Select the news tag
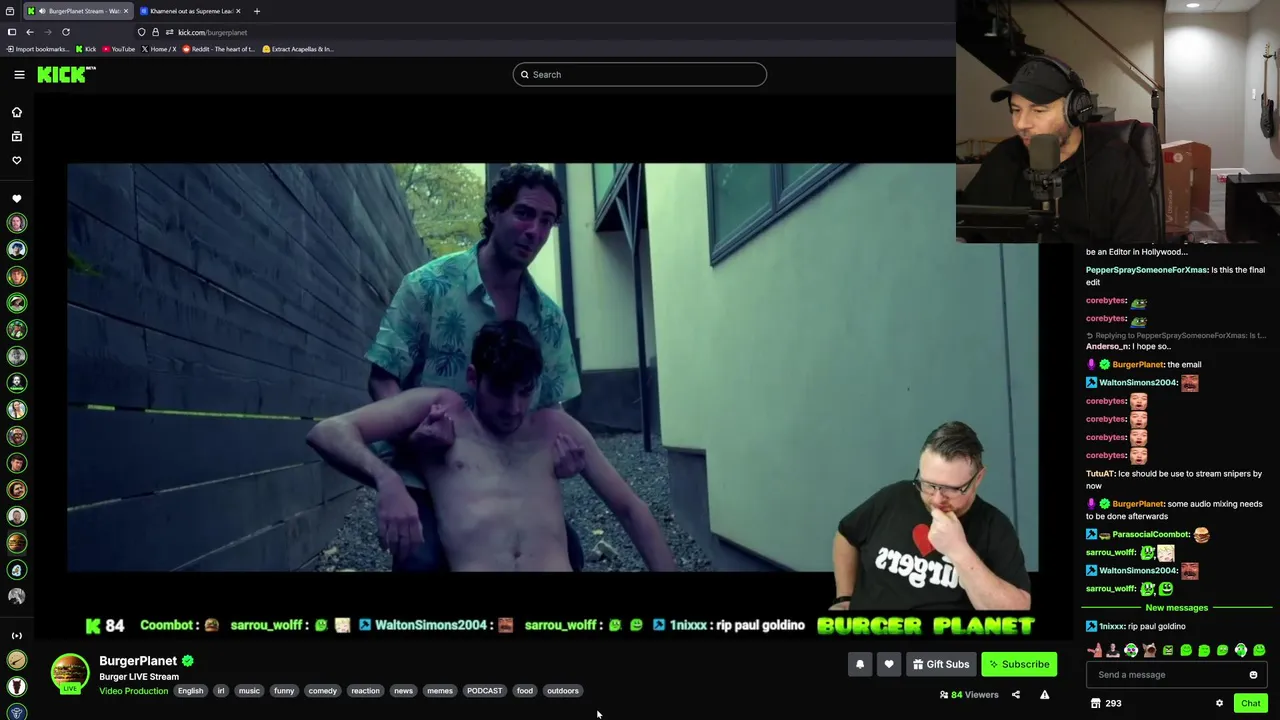Viewport: 1280px width, 720px height. pos(403,691)
